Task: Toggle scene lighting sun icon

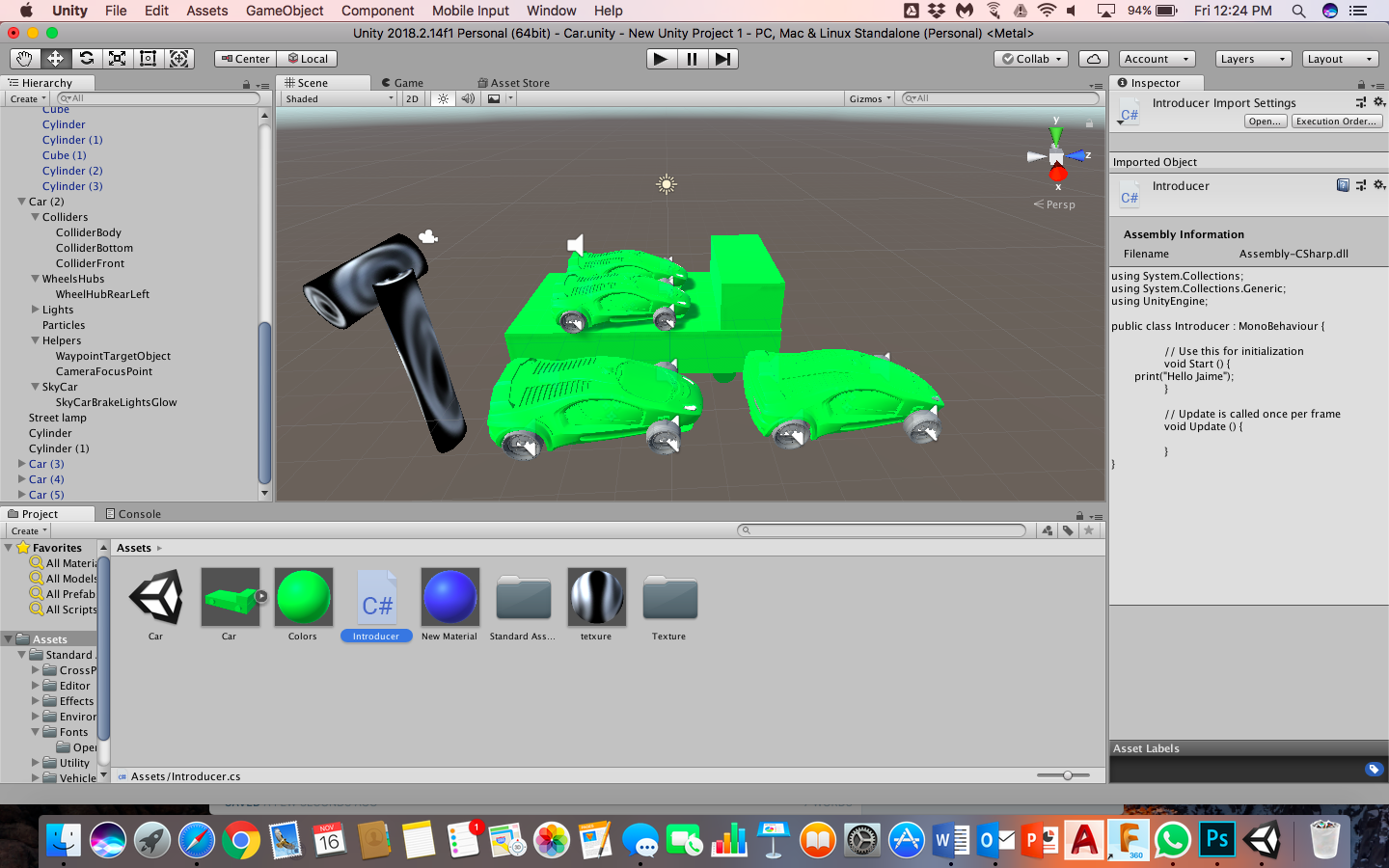Action: [x=443, y=98]
